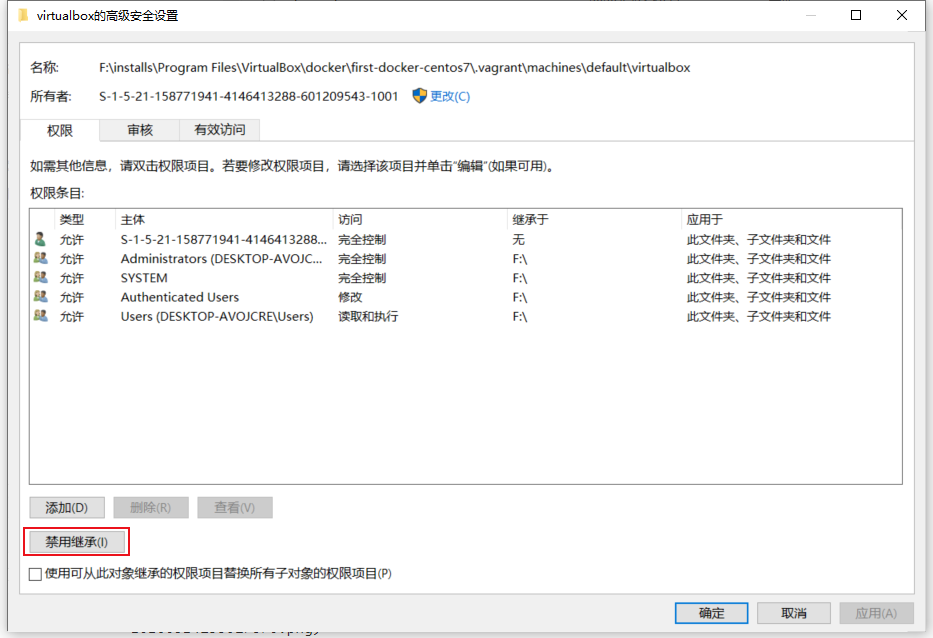Image resolution: width=933 pixels, height=638 pixels.
Task: Click 读取和执行 access value in Users row
Action: [368, 316]
